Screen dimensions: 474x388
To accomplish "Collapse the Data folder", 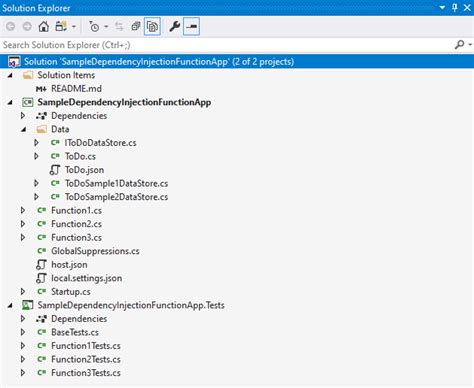I will (24, 129).
